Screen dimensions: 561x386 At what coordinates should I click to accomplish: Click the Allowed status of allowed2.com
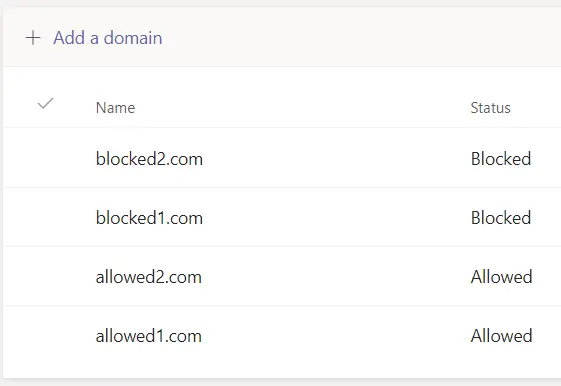[501, 277]
